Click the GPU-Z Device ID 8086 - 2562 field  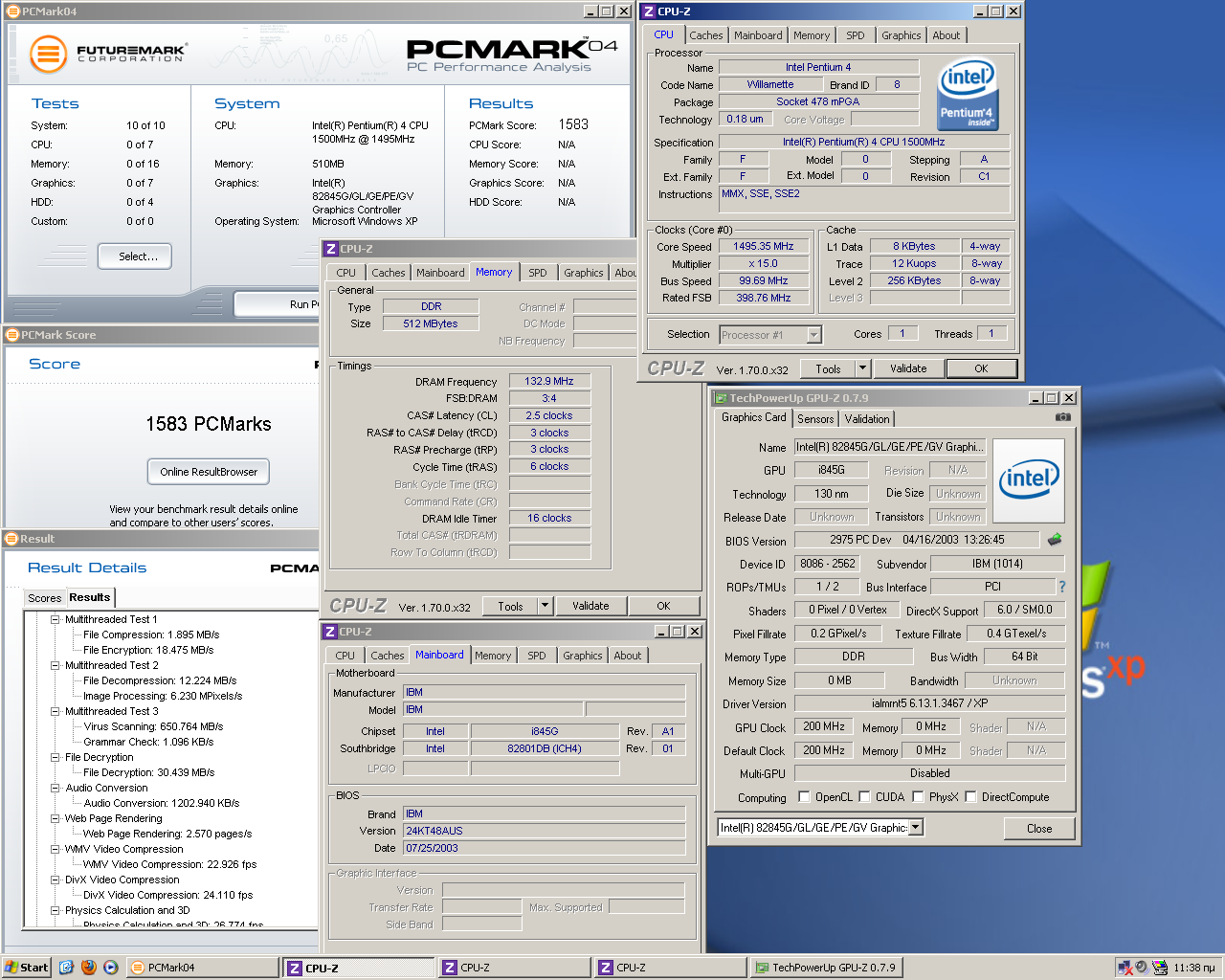point(828,564)
